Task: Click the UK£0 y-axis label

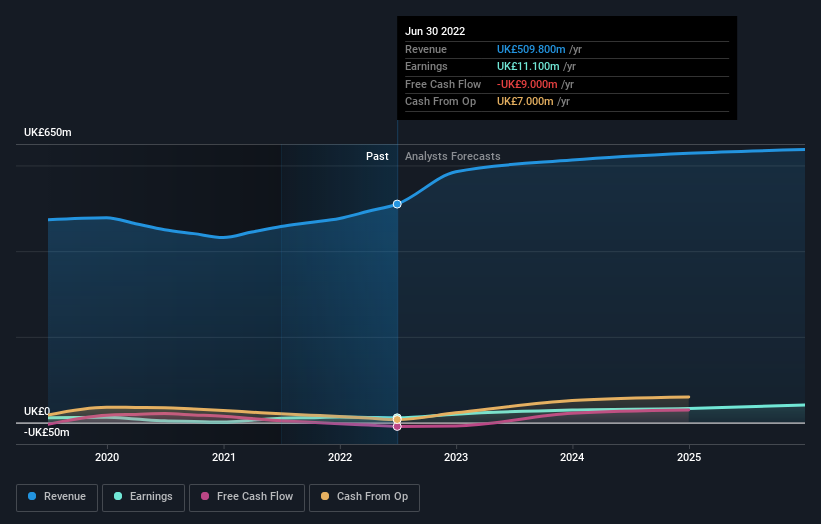Action: (37, 411)
